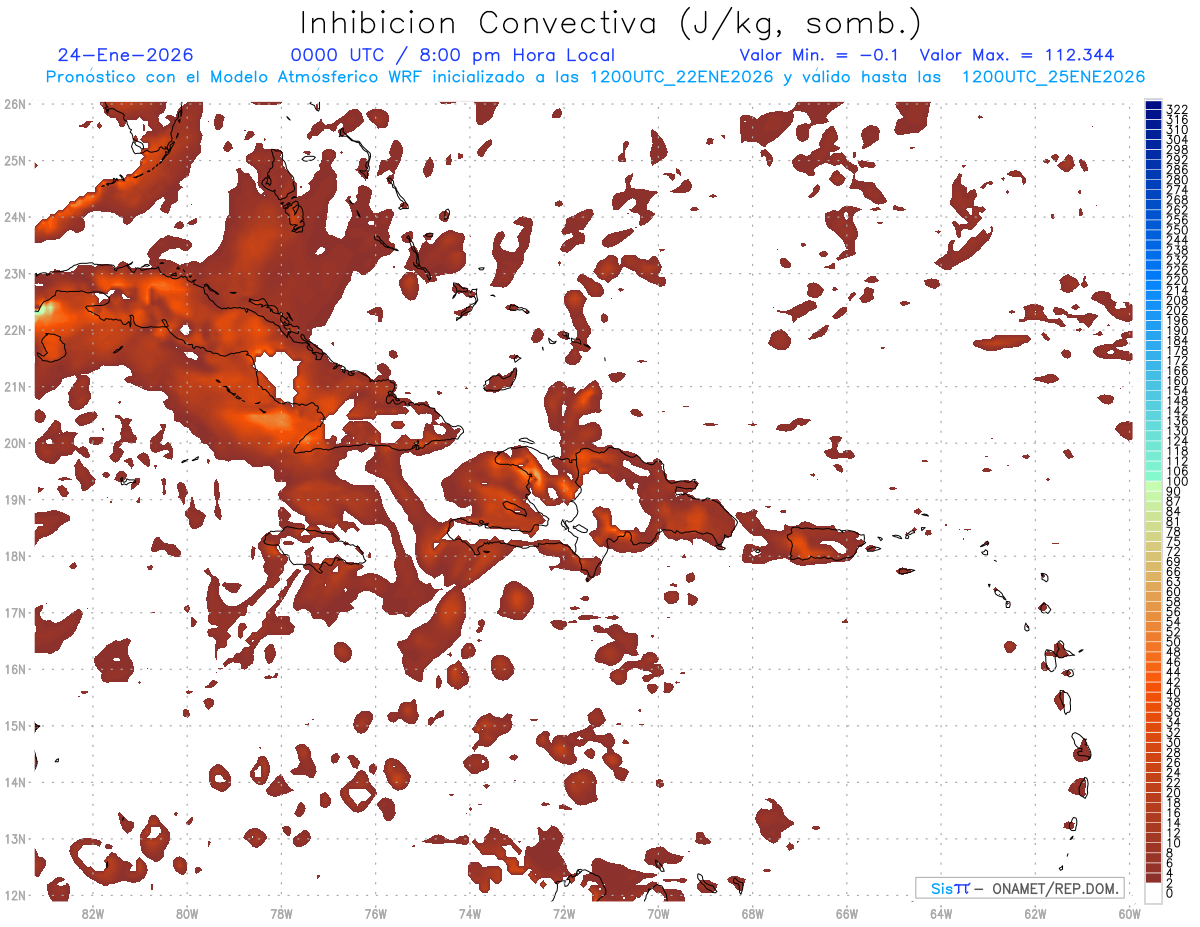Click the "20" colorbar value label
Image resolution: width=1200 pixels, height=927 pixels.
click(x=1174, y=793)
